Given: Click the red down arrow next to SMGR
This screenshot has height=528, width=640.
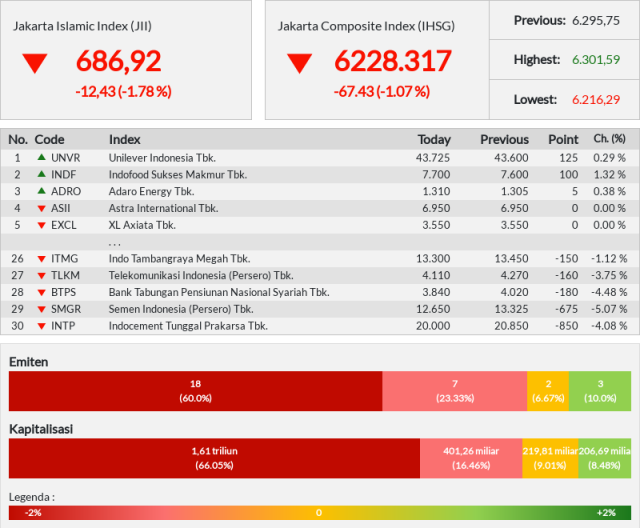Looking at the screenshot, I should (41, 309).
